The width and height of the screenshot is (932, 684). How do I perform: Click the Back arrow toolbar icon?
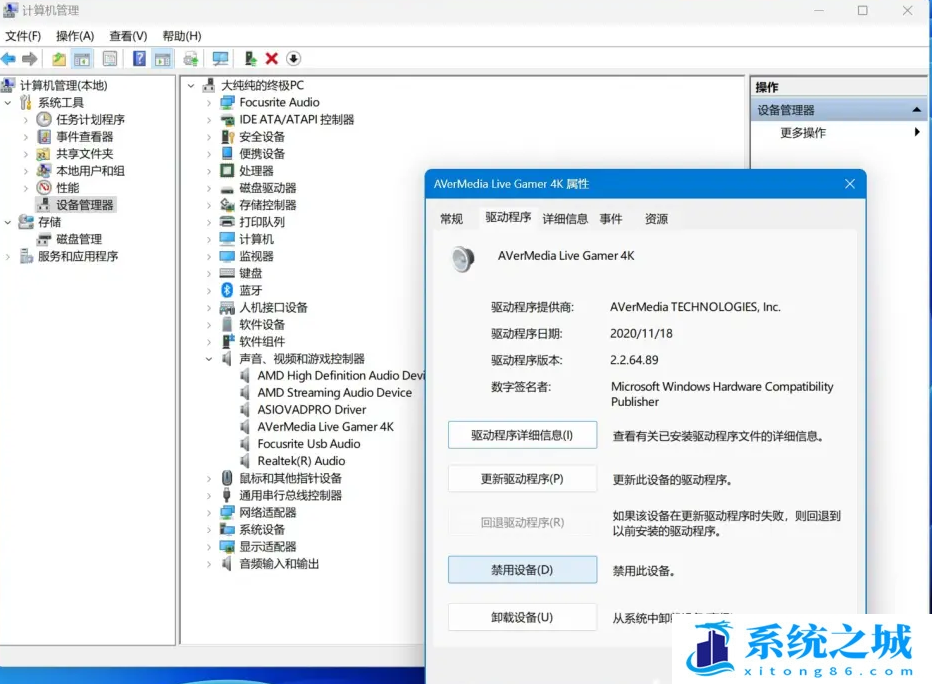8,59
